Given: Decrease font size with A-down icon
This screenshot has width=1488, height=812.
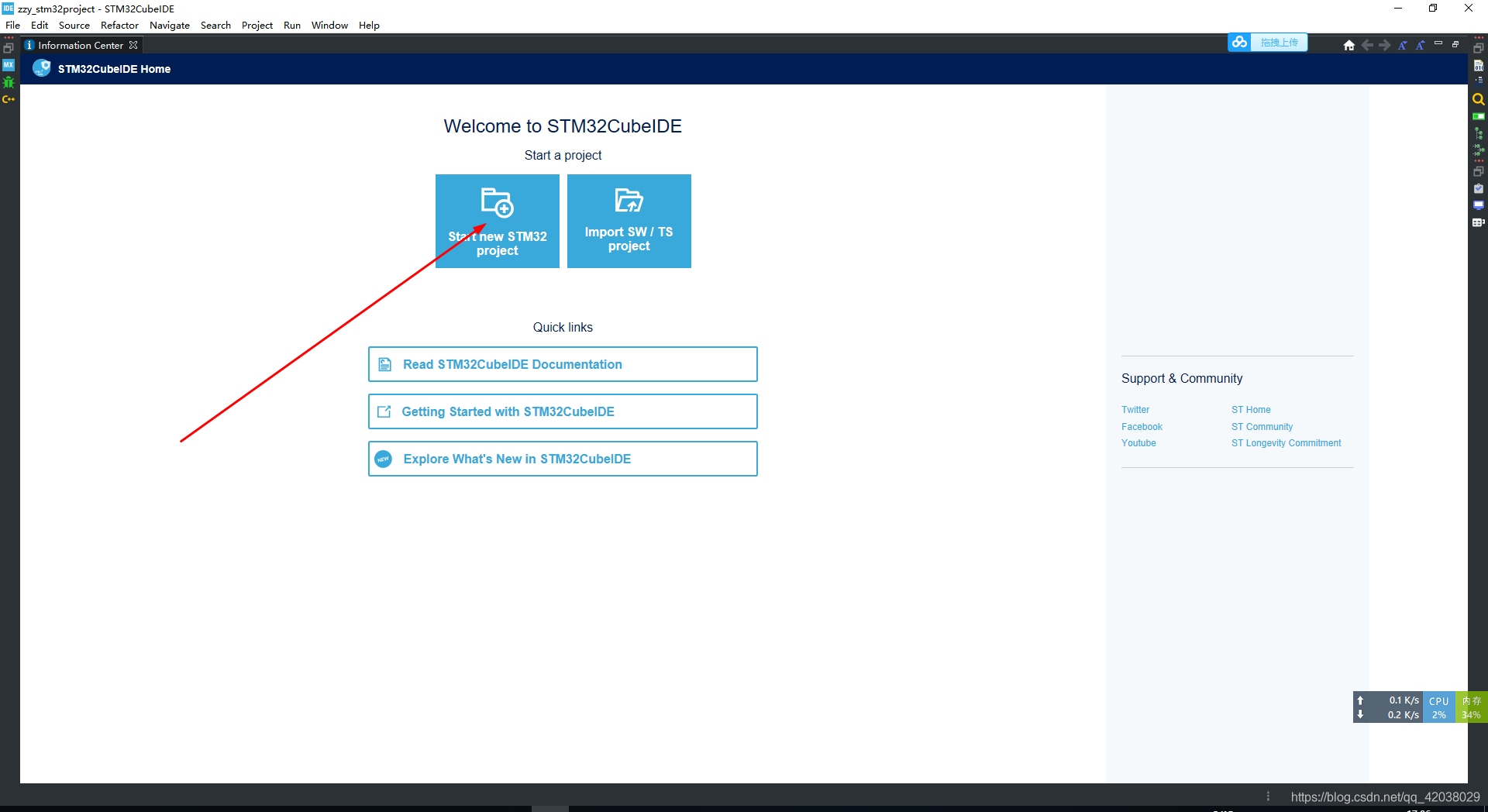Looking at the screenshot, I should click(1402, 45).
